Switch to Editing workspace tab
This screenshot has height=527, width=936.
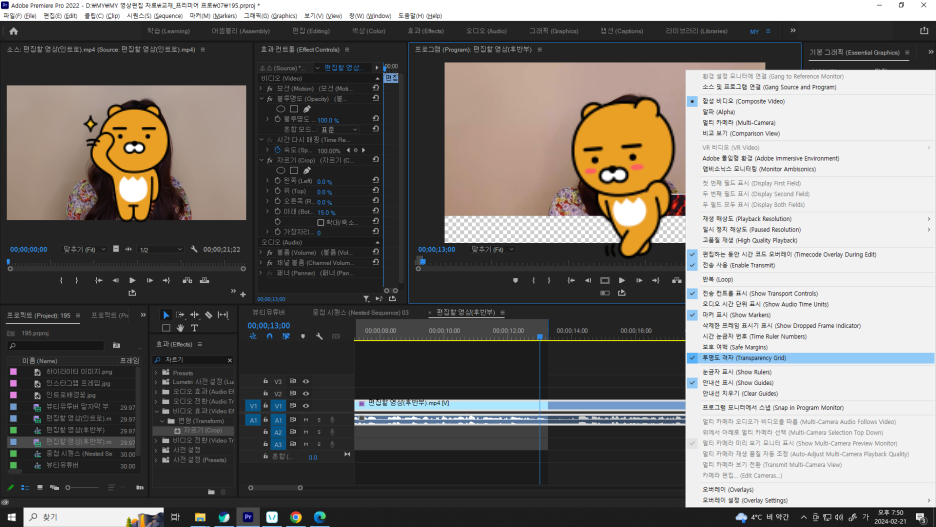click(x=310, y=31)
